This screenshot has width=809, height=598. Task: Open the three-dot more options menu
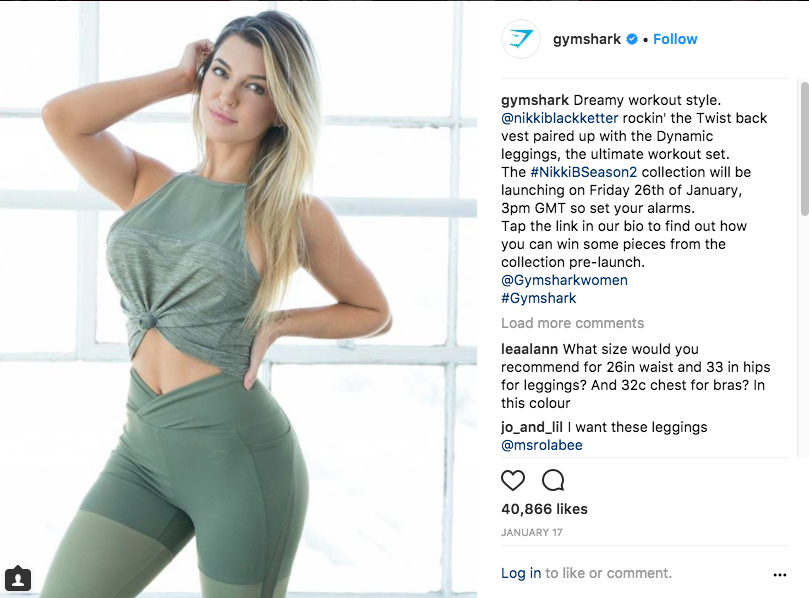(x=780, y=575)
